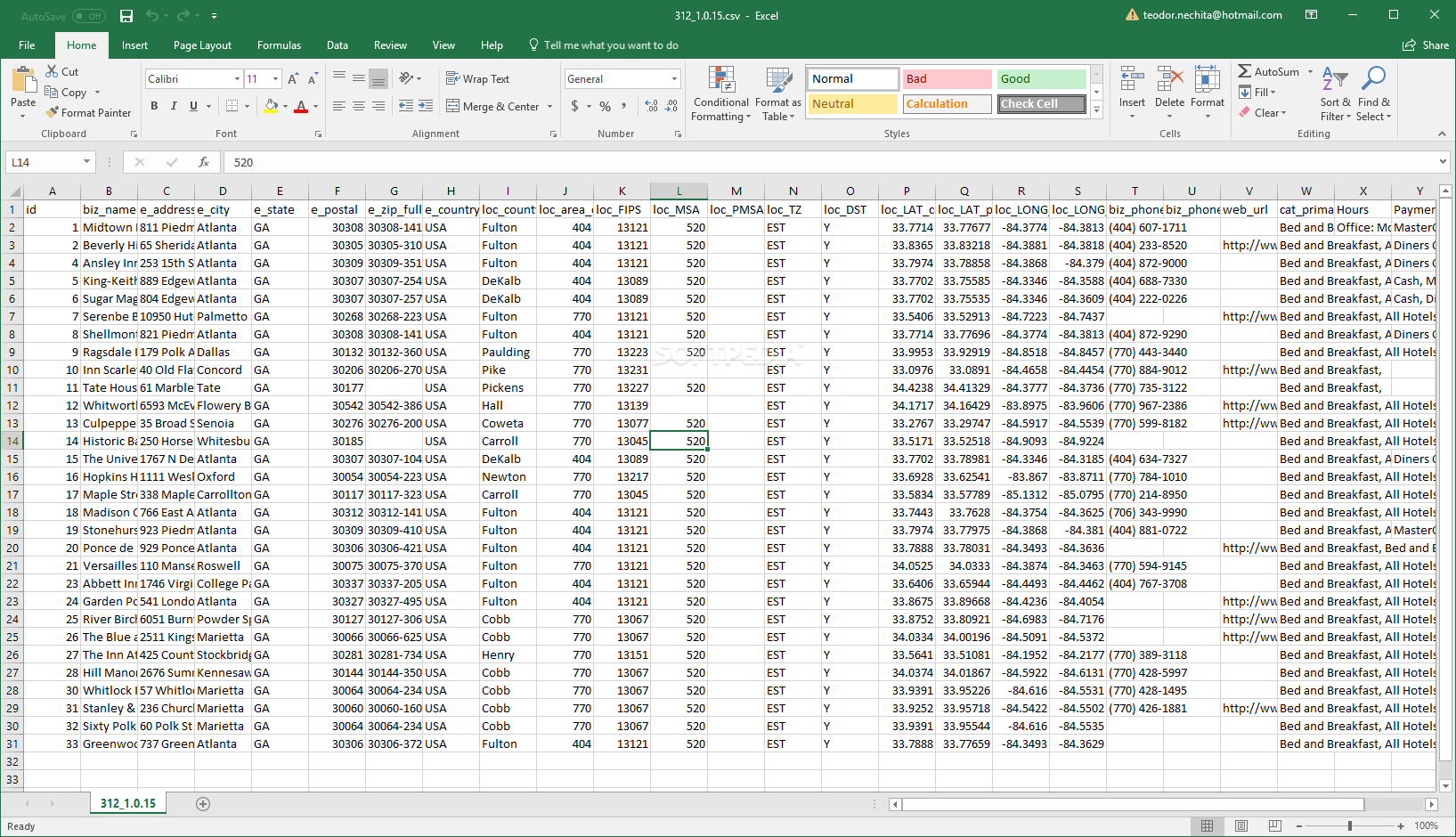Increase font size with the large A icon
Screen dimensions: 1456x837
click(293, 79)
